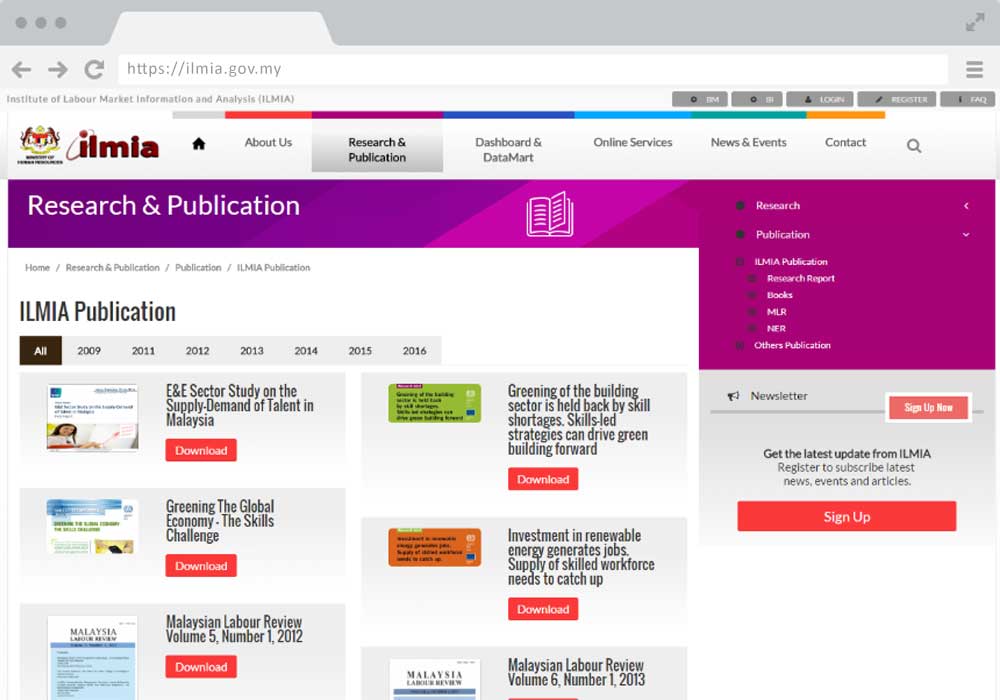
Task: Collapse Publication sidebar section chevron
Action: point(966,235)
